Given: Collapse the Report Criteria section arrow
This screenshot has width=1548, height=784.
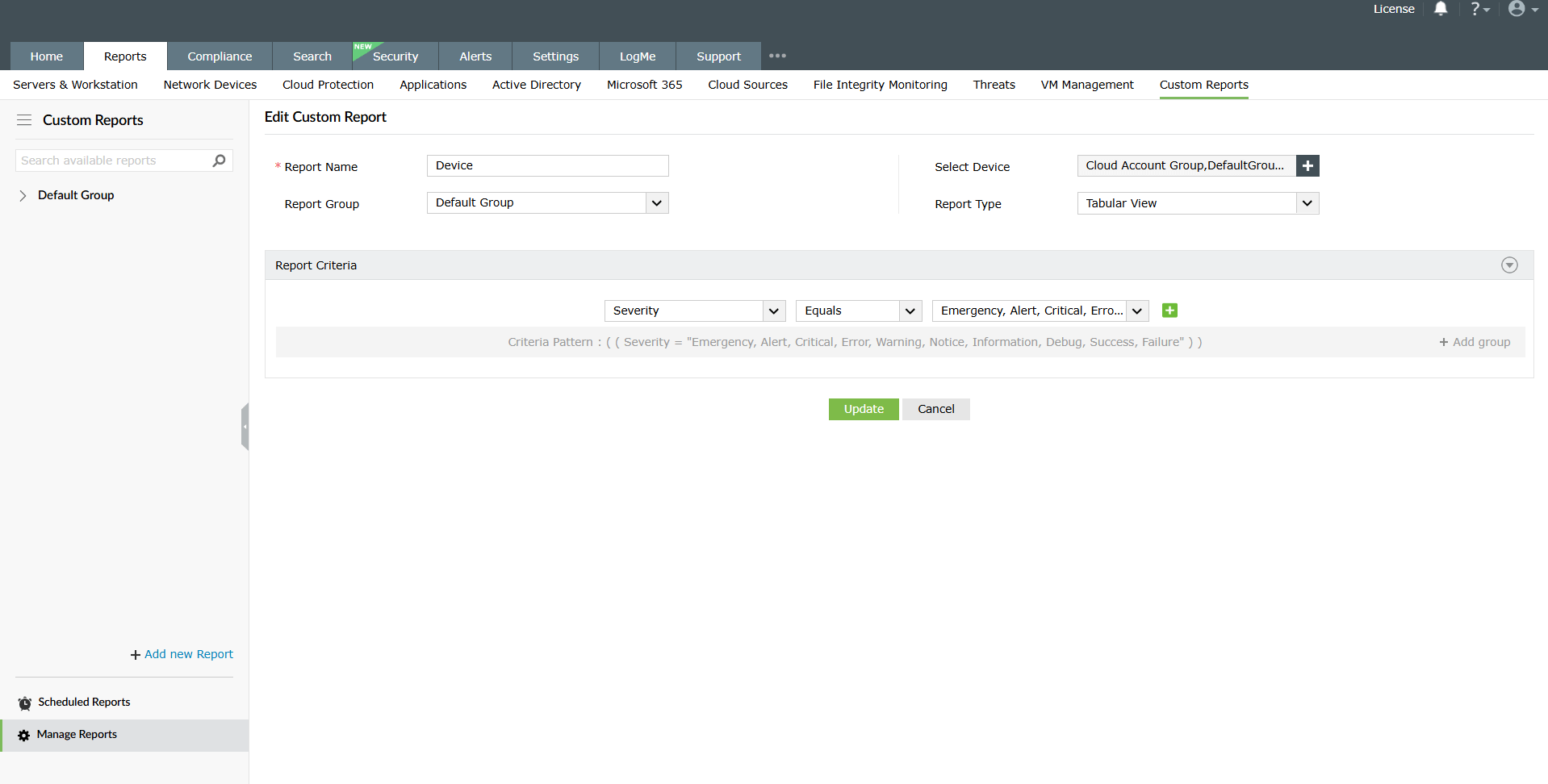Looking at the screenshot, I should pyautogui.click(x=1509, y=265).
